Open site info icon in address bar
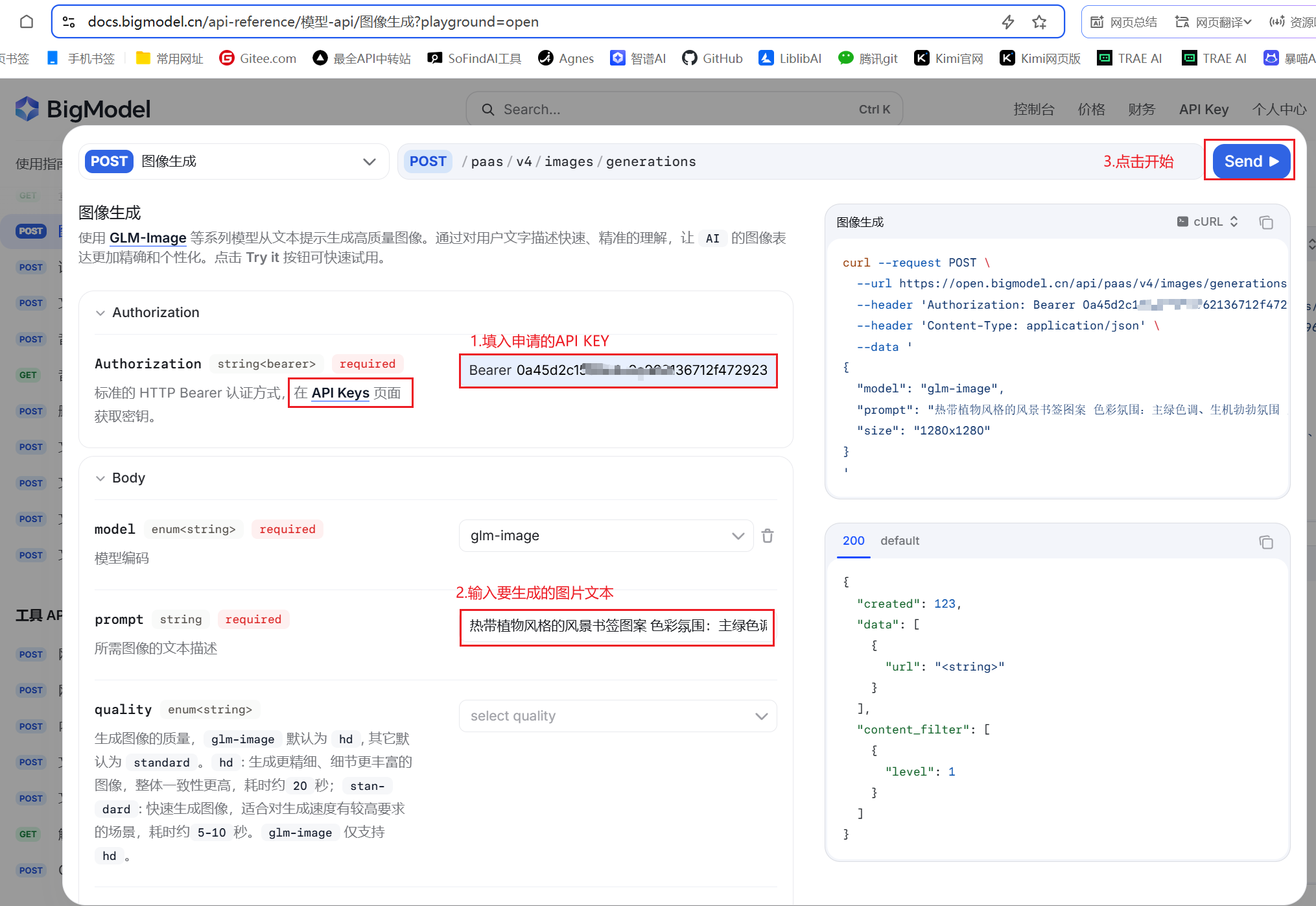Screen dimensions: 1316x906 (x=69, y=22)
